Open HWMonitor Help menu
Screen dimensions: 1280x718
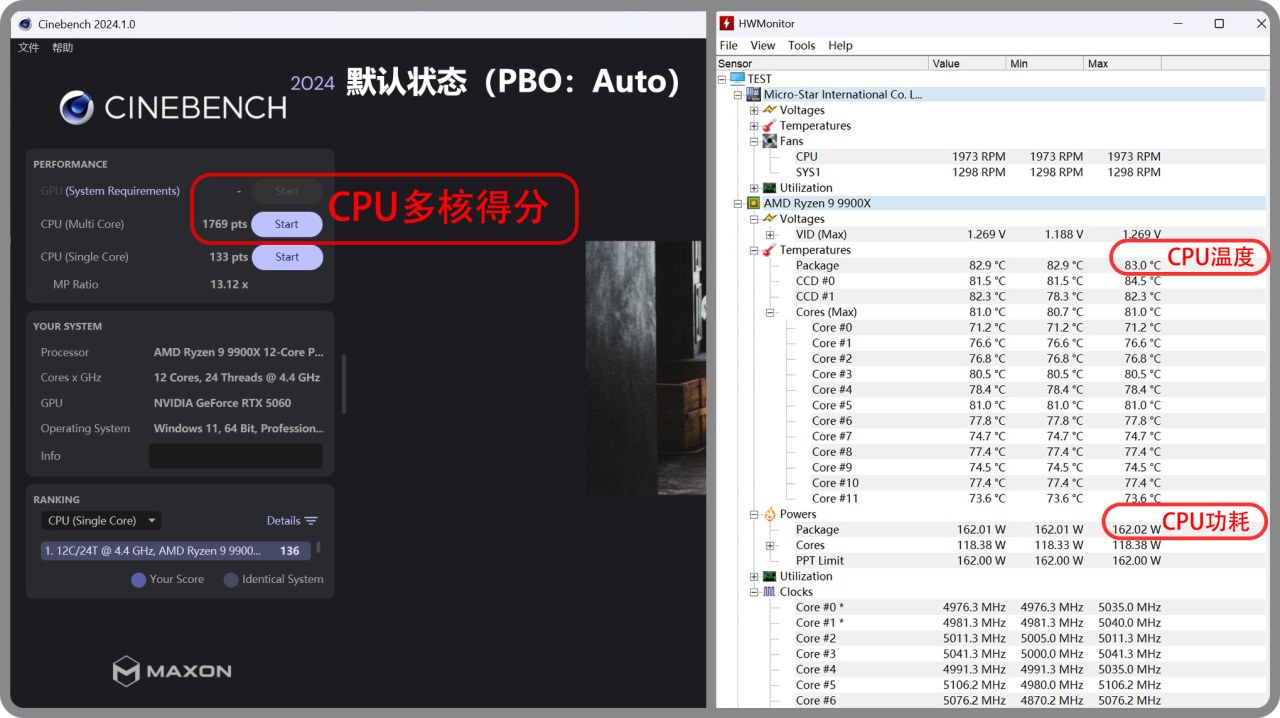[x=841, y=45]
